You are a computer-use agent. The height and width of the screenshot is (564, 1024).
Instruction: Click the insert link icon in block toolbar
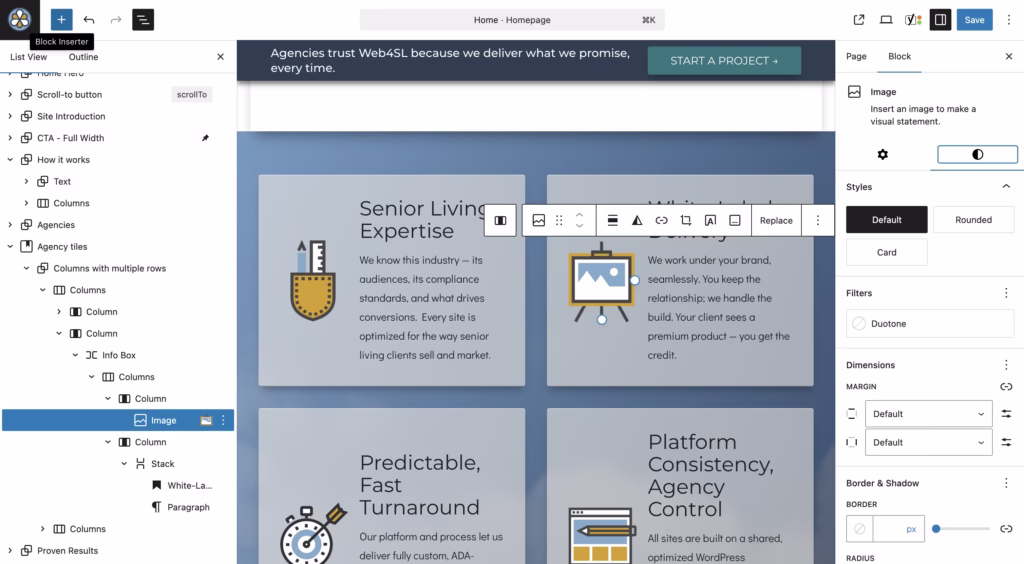click(x=661, y=220)
